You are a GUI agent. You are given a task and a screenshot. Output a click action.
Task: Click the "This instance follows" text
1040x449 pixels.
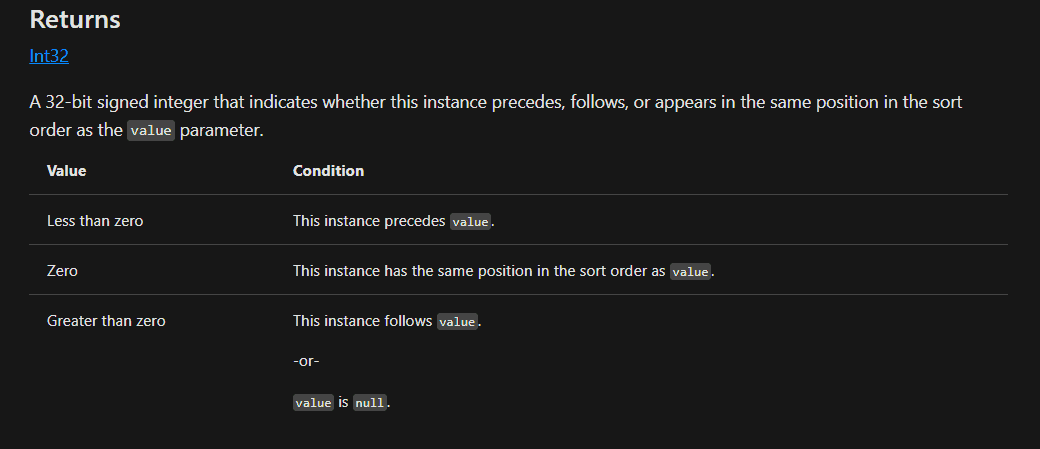point(363,321)
